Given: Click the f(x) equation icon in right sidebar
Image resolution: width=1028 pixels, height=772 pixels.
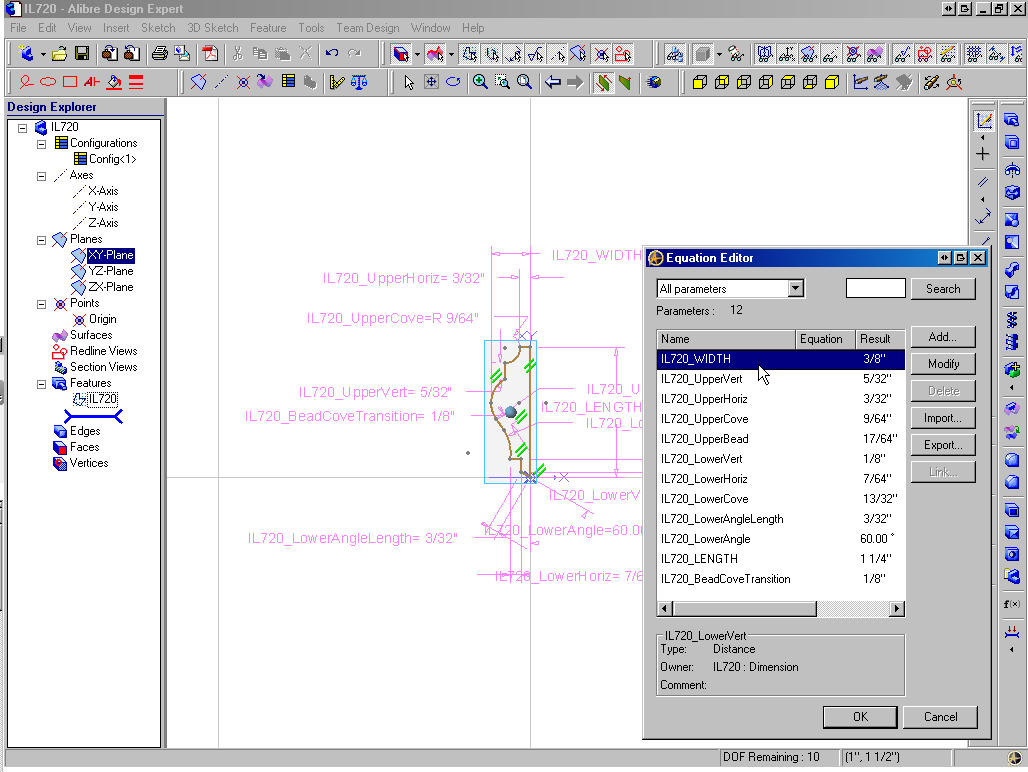Looking at the screenshot, I should pyautogui.click(x=1012, y=603).
